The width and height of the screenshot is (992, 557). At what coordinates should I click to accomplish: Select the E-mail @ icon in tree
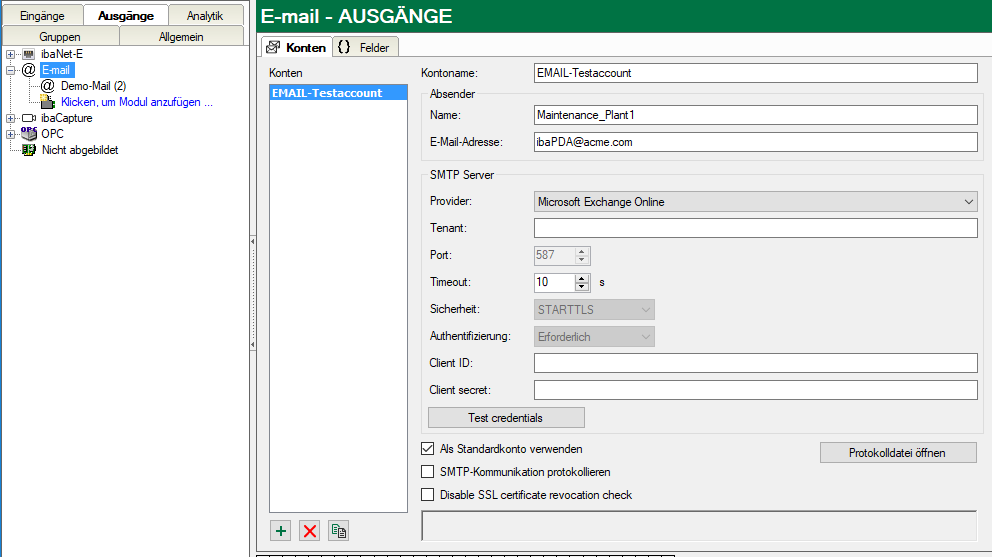28,70
